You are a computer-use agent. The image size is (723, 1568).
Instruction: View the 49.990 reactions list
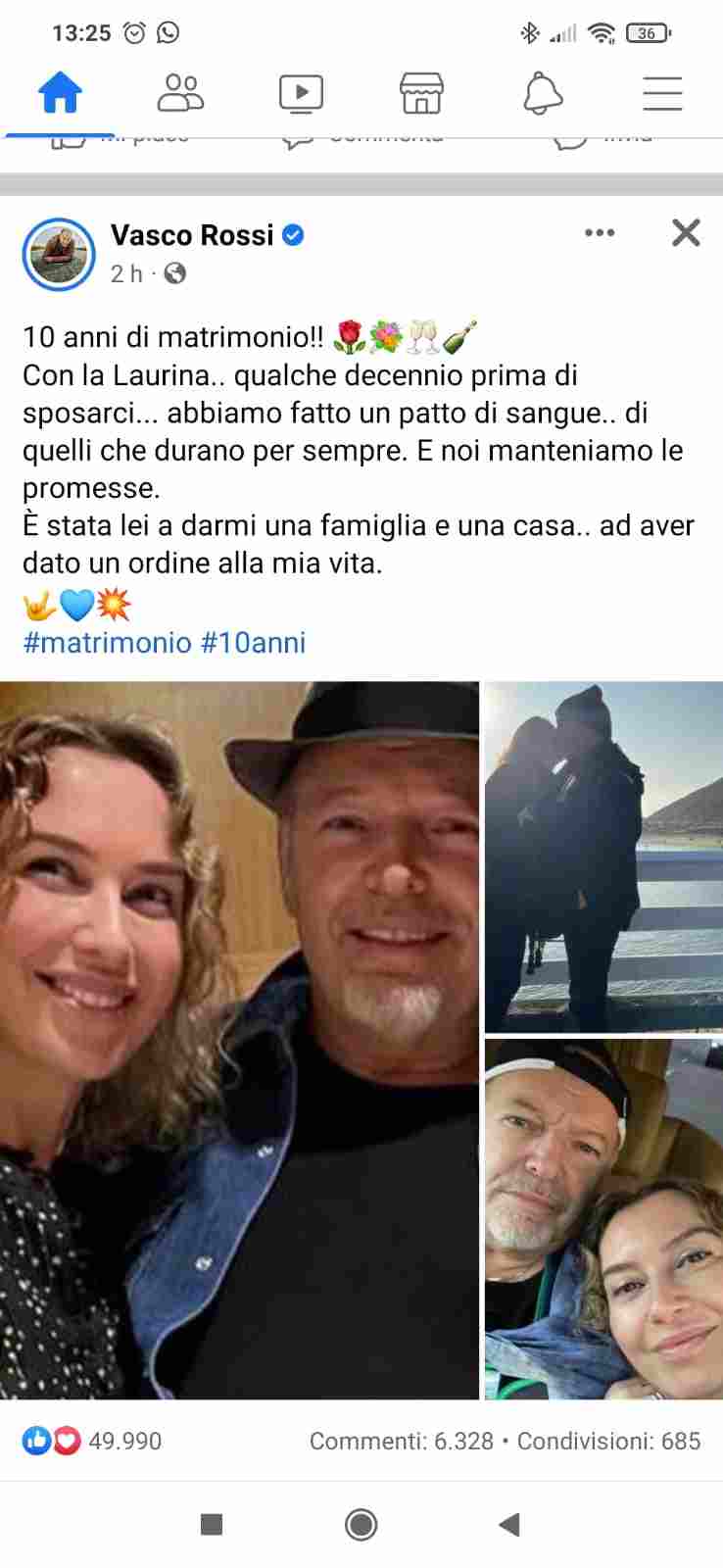pos(92,1441)
